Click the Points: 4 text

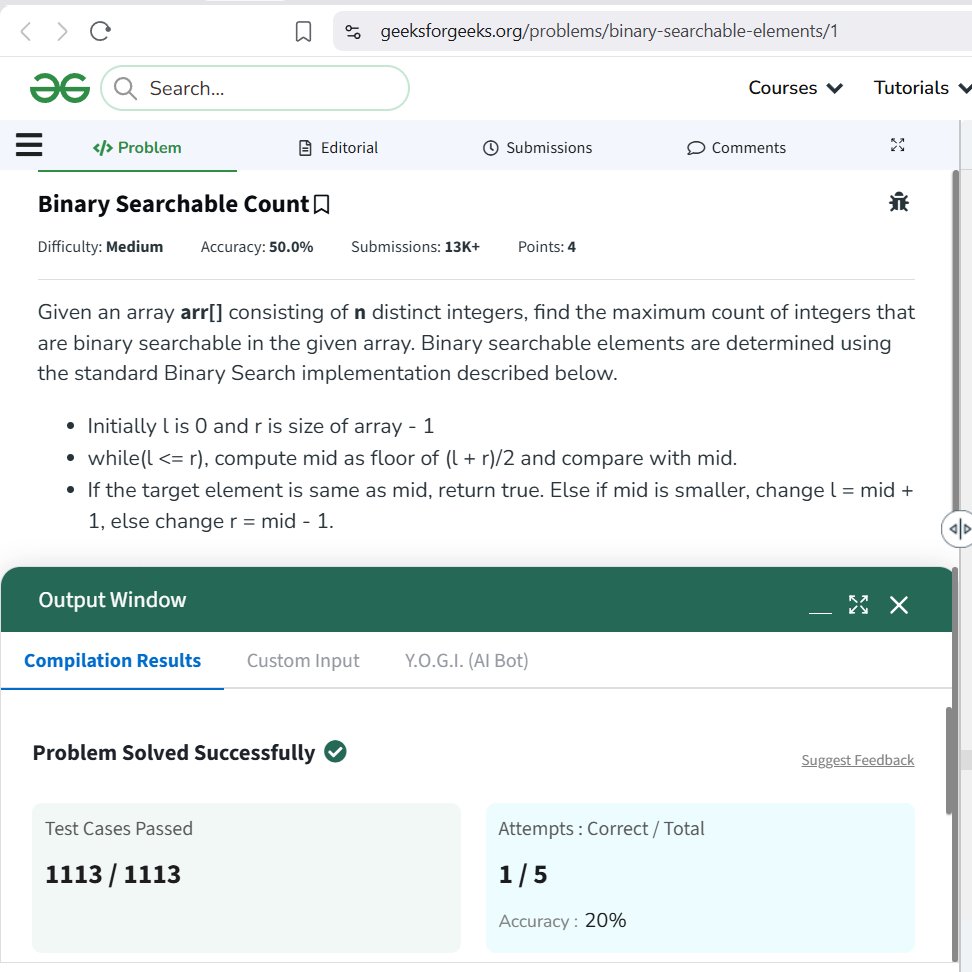pyautogui.click(x=547, y=247)
